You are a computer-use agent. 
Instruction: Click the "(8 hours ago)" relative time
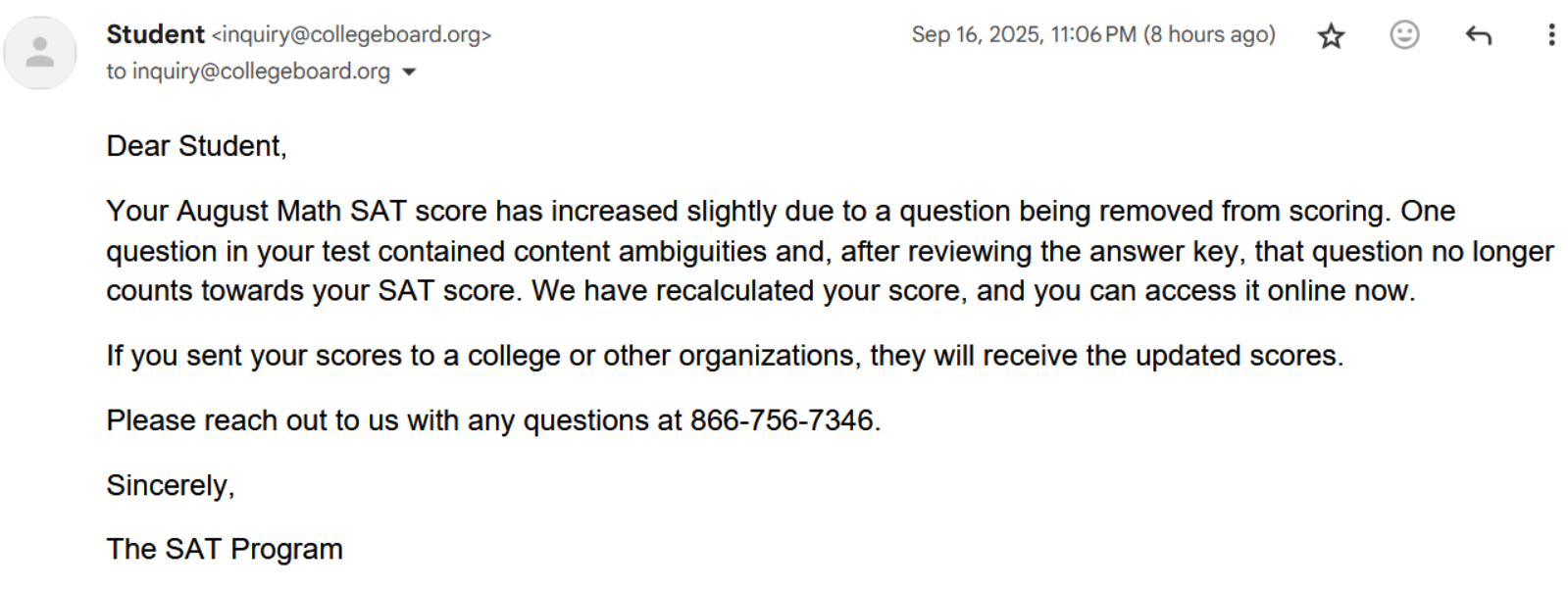pyautogui.click(x=1209, y=35)
